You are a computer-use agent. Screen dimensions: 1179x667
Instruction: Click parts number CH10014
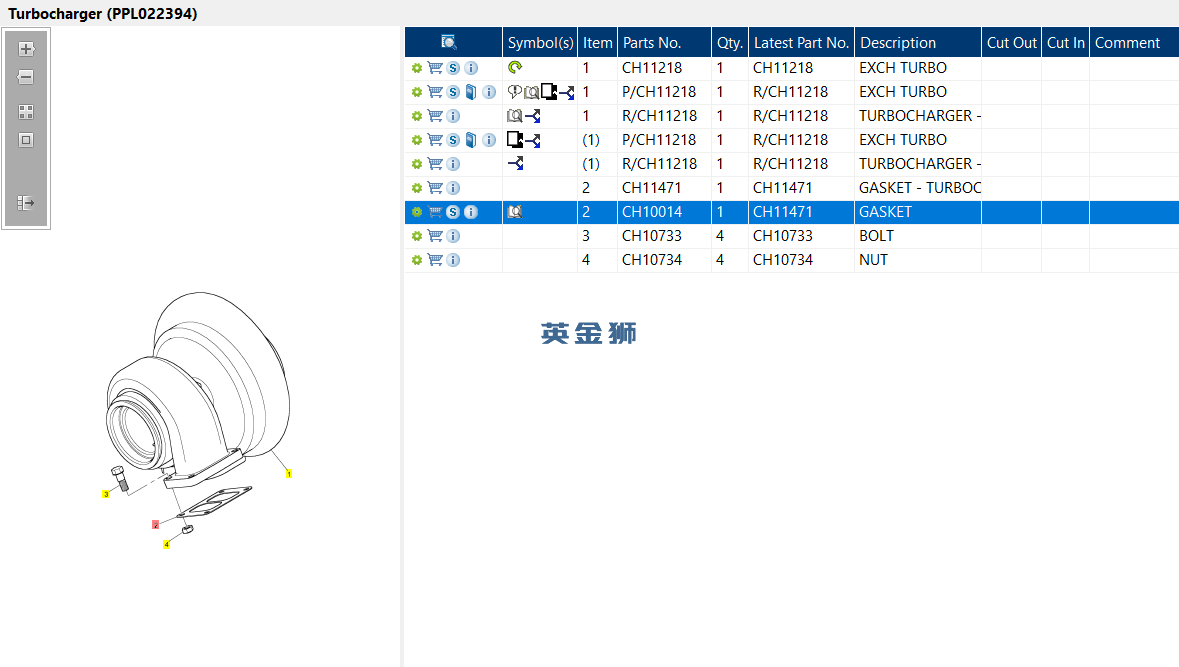[652, 212]
